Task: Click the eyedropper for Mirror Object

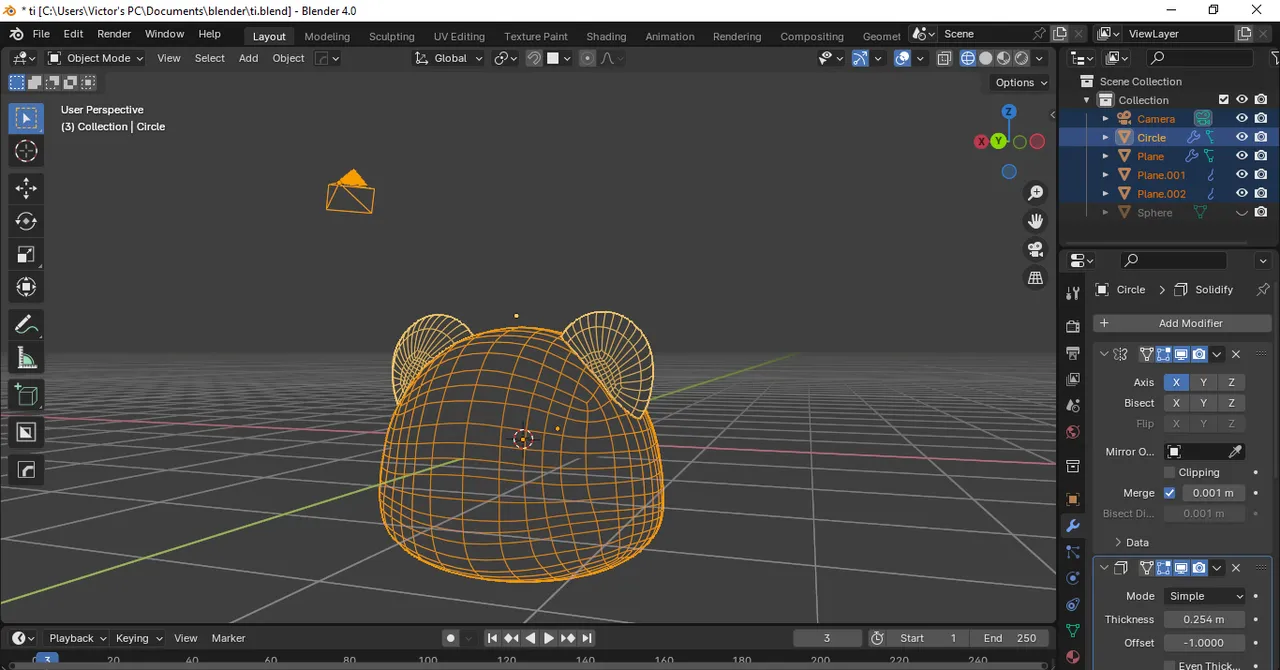Action: click(1236, 452)
